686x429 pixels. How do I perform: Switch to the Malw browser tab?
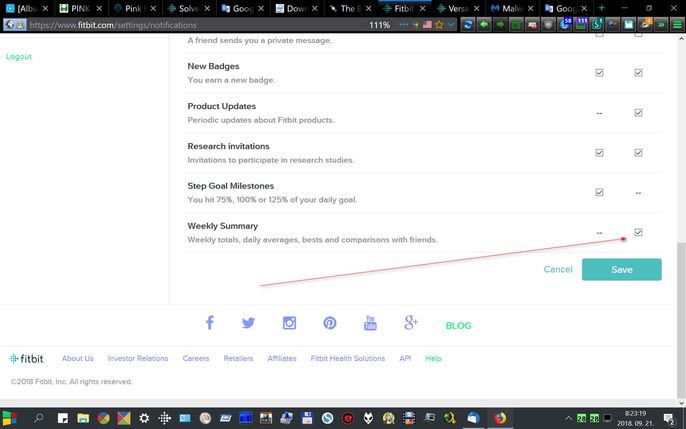click(512, 8)
